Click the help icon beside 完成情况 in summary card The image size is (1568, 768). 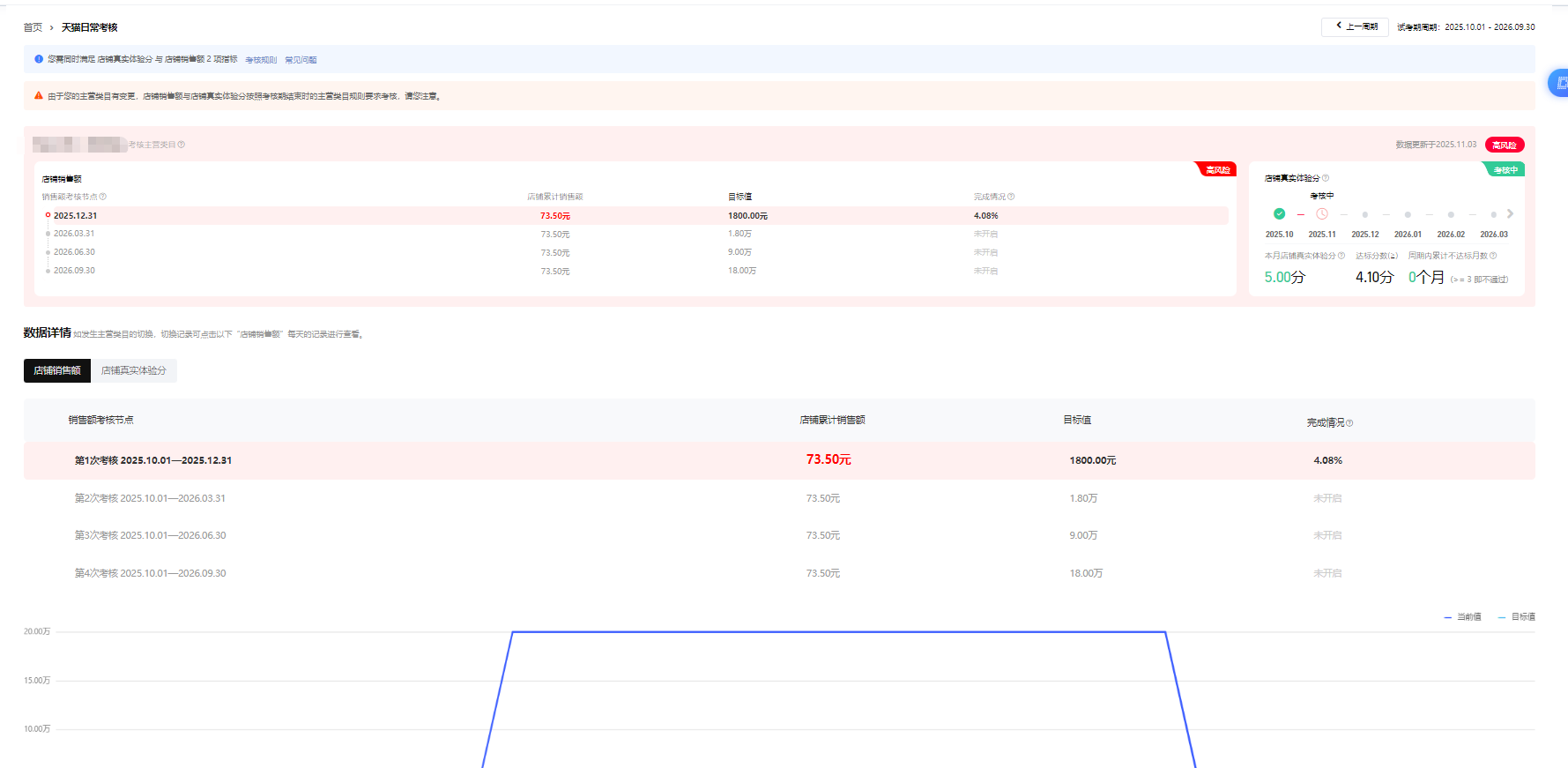pos(1011,197)
